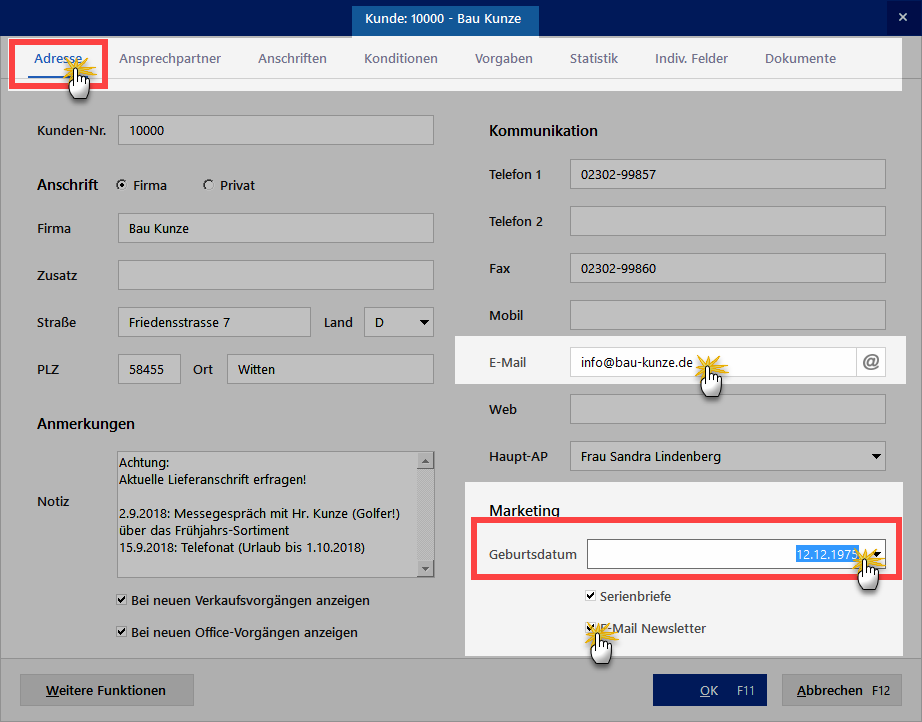Open the Indiv. Felder tab
This screenshot has height=722, width=922.
[x=691, y=58]
